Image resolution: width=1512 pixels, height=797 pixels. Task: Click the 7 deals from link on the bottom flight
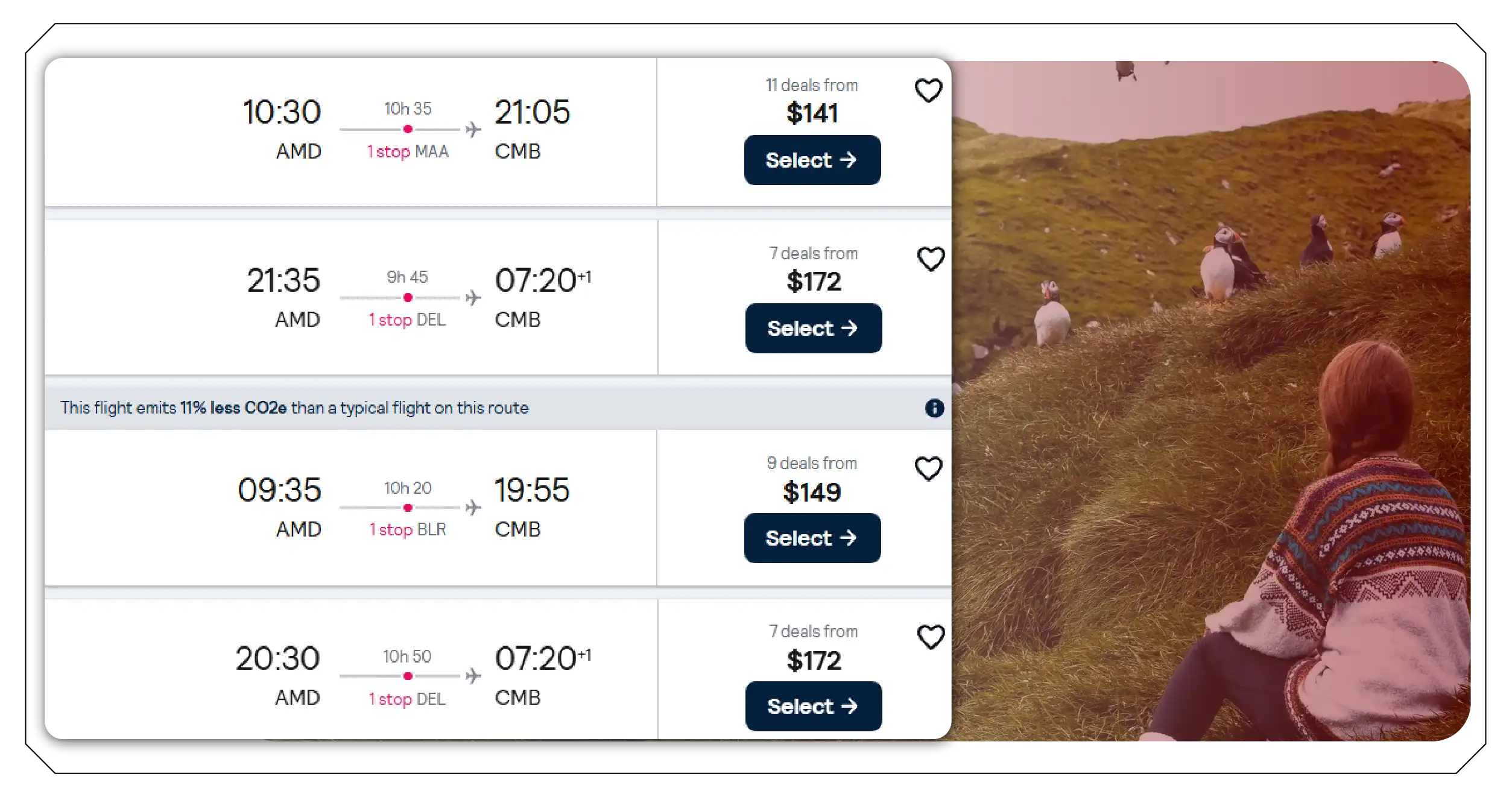pos(813,631)
